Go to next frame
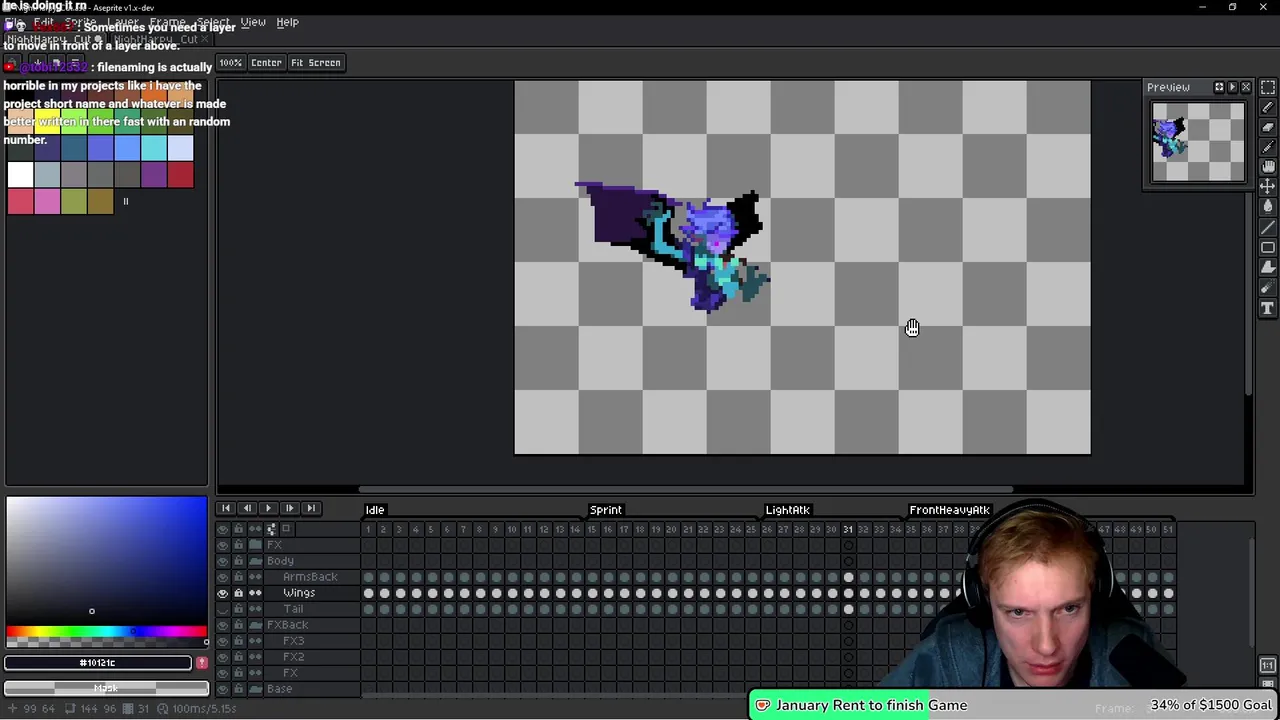Image resolution: width=1280 pixels, height=720 pixels. [x=289, y=509]
